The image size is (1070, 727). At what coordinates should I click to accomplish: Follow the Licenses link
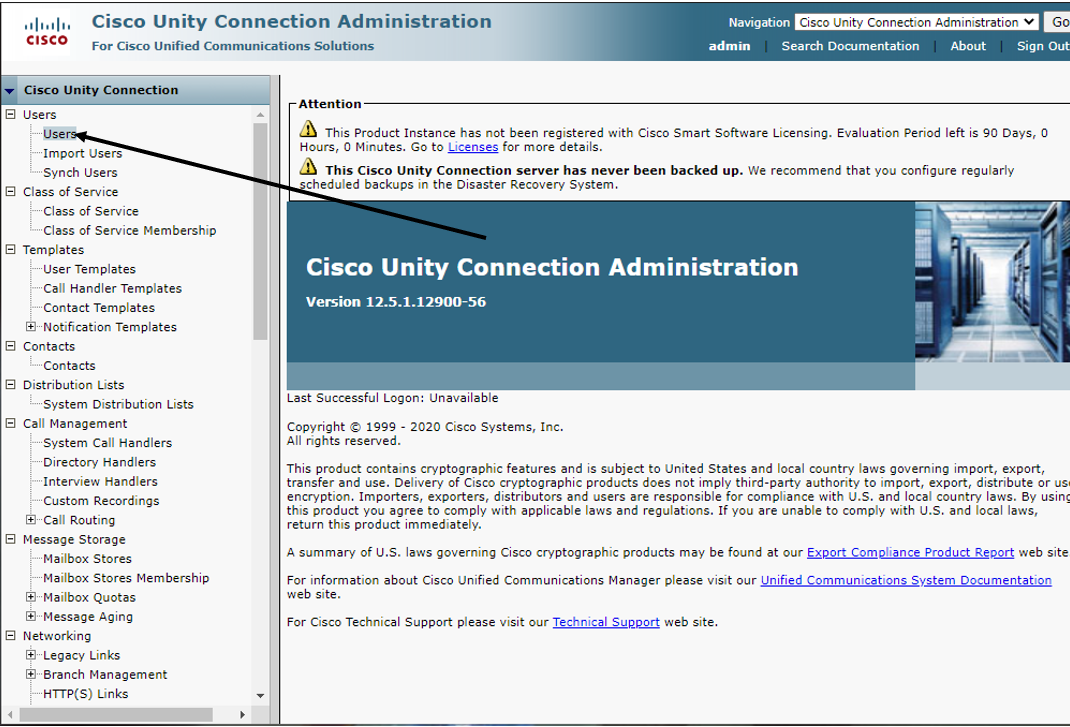pos(472,147)
